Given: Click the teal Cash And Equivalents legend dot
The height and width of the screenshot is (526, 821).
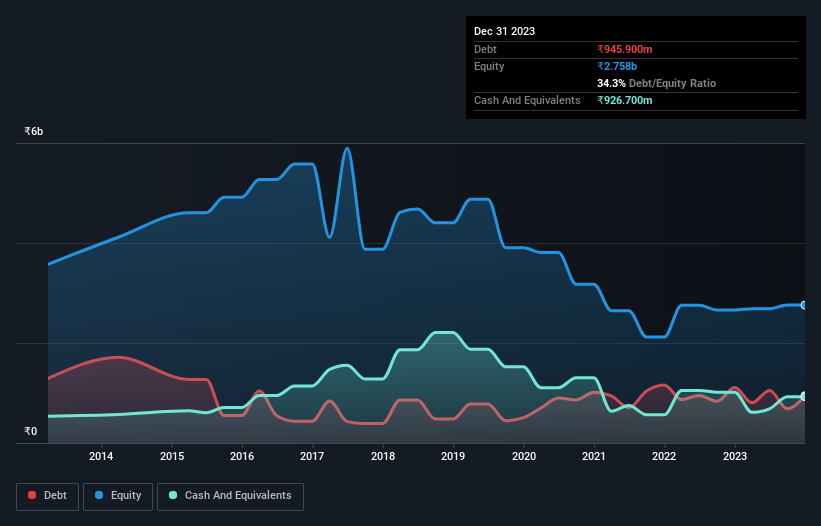Looking at the screenshot, I should tap(174, 496).
